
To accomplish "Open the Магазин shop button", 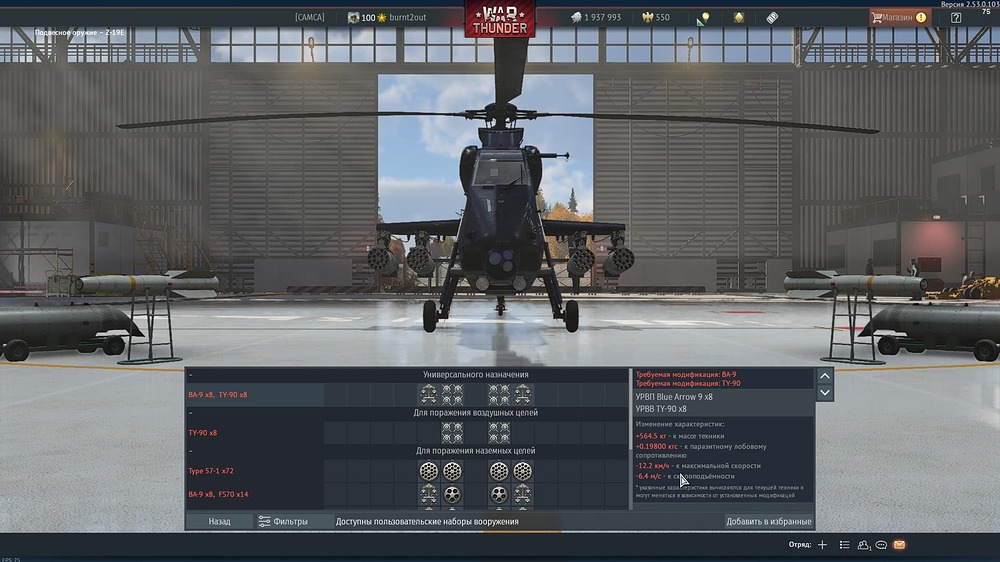I will 897,18.
